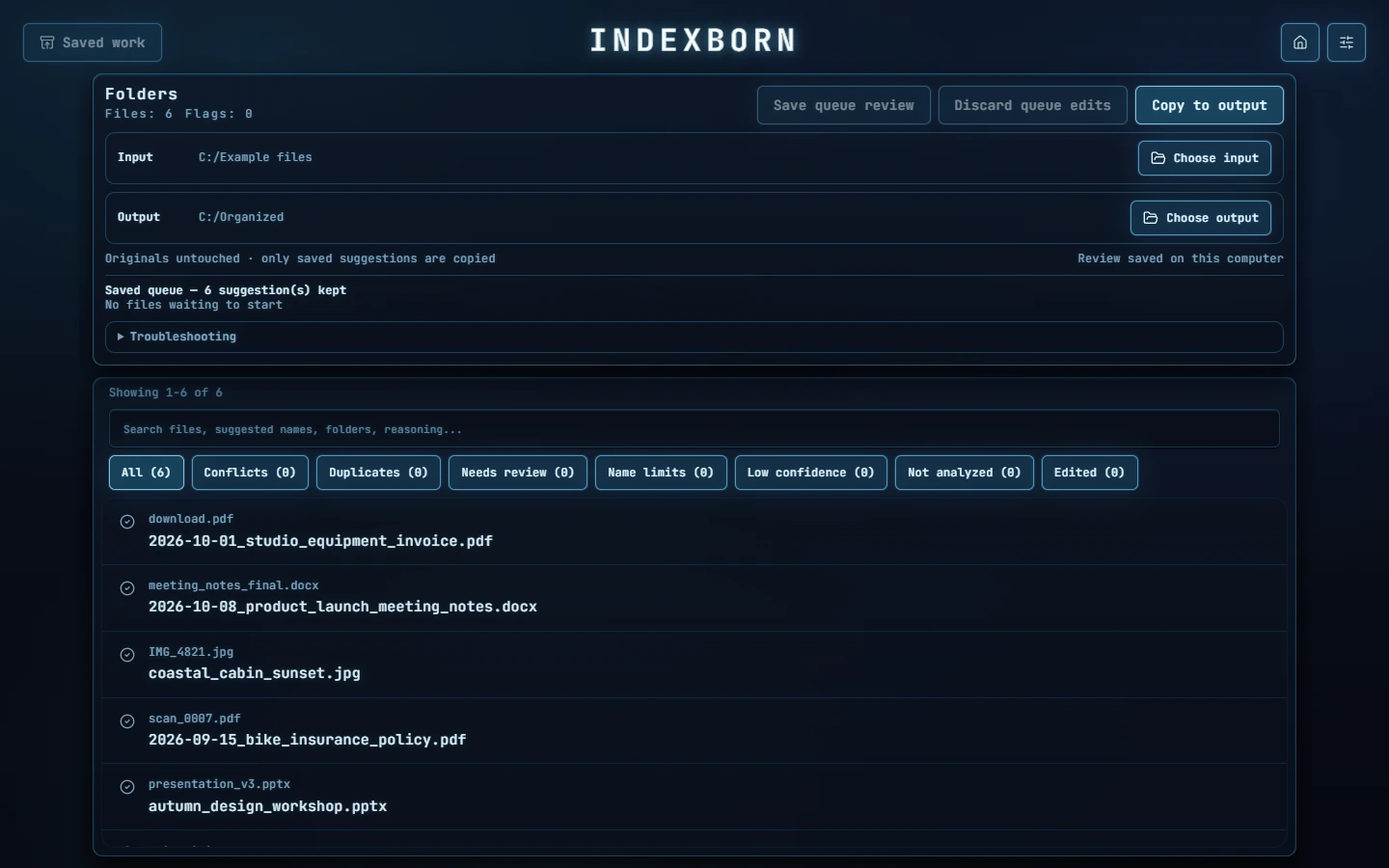This screenshot has height=868, width=1389.
Task: Select the Needs review (0) filter
Action: click(518, 473)
